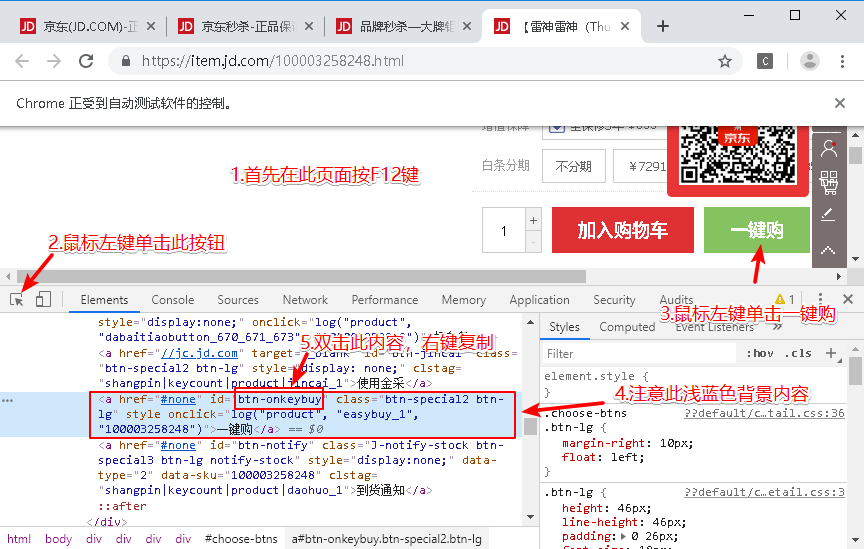Click the Elements panel vertical scrollbar thumb

tap(530, 427)
